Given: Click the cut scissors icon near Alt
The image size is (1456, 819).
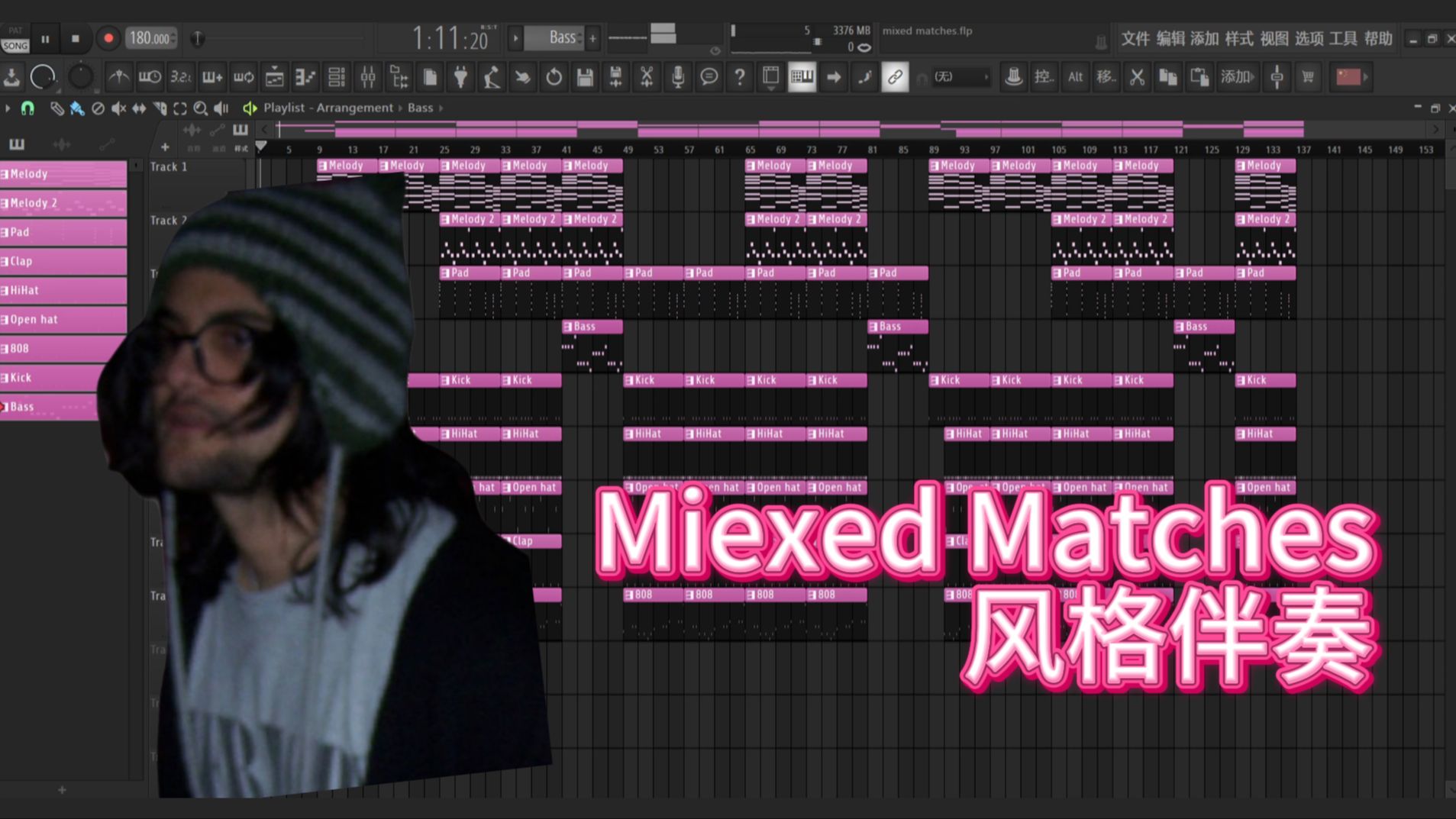Looking at the screenshot, I should pyautogui.click(x=1137, y=76).
